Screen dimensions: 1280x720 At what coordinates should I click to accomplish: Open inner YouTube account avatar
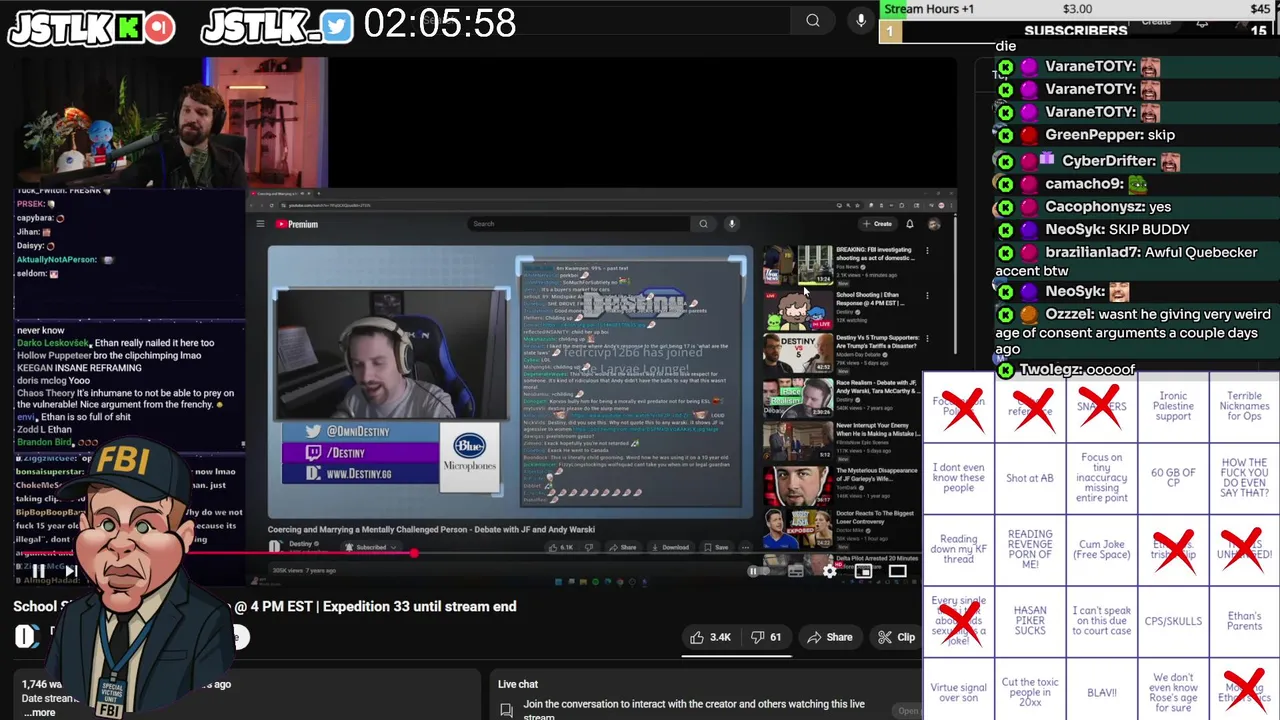934,224
